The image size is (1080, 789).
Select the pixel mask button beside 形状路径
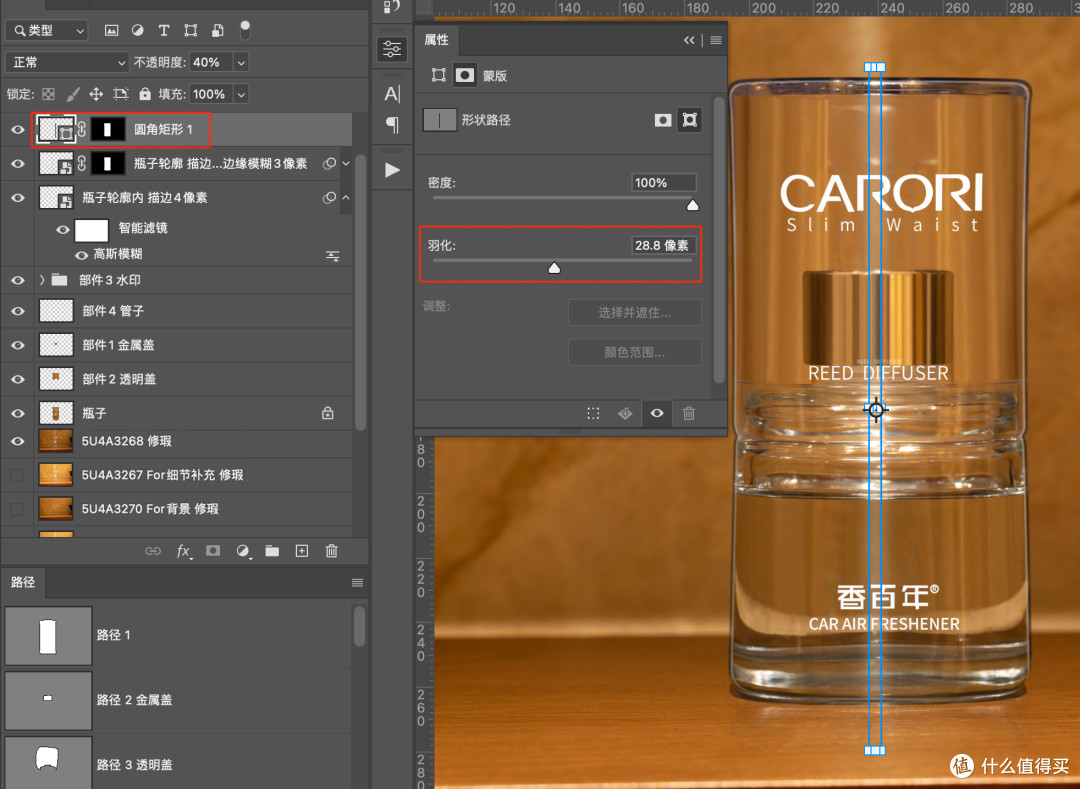(663, 120)
